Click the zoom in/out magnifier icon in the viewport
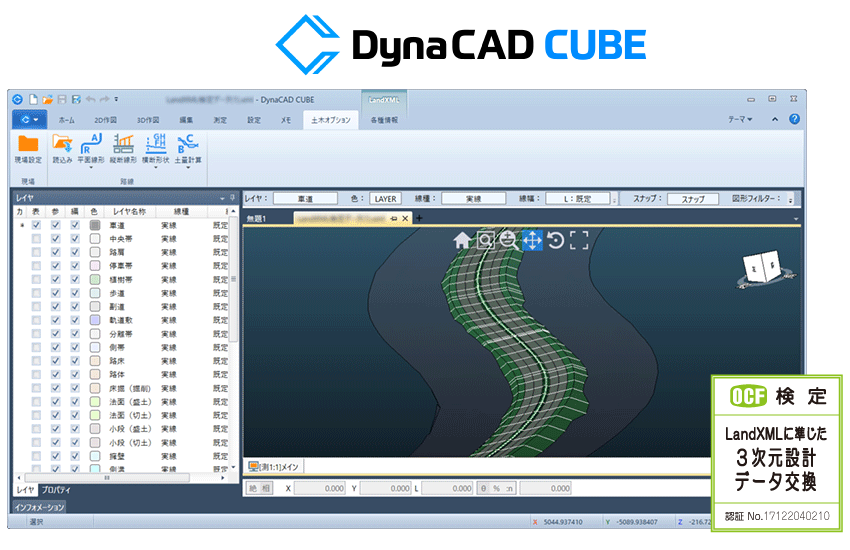The height and width of the screenshot is (550, 850). tap(509, 240)
